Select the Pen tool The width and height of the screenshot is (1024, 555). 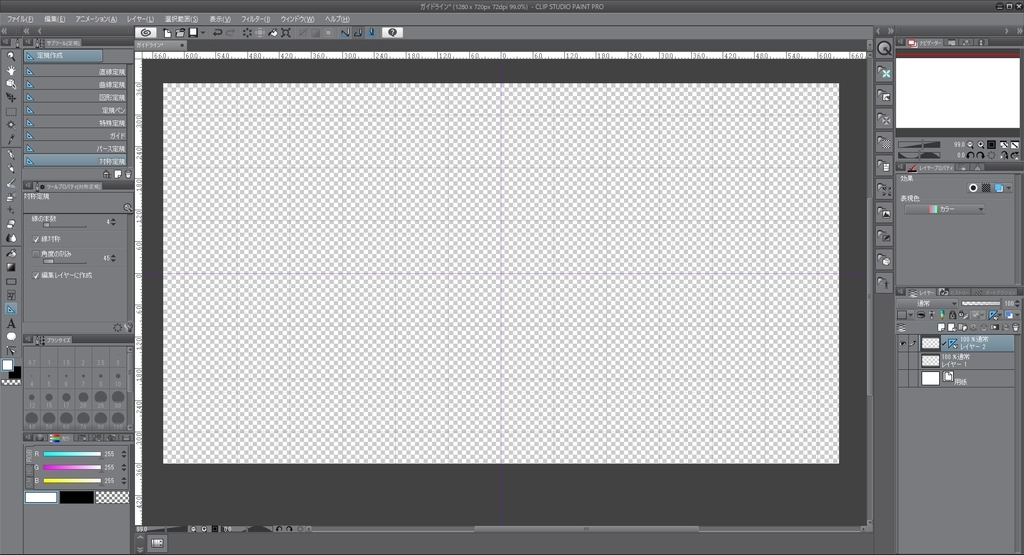pyautogui.click(x=11, y=155)
